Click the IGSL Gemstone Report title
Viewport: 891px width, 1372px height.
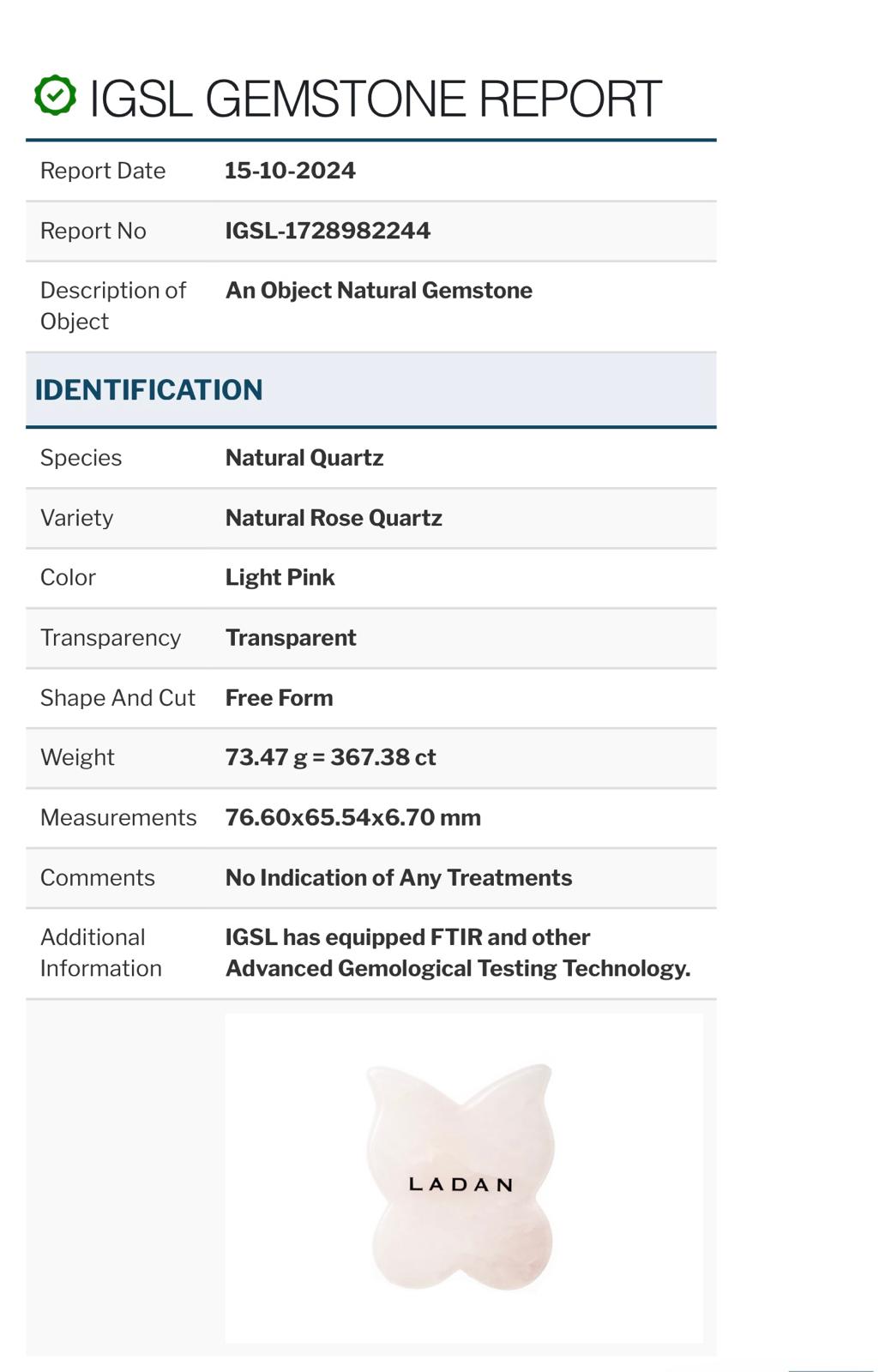click(x=376, y=98)
